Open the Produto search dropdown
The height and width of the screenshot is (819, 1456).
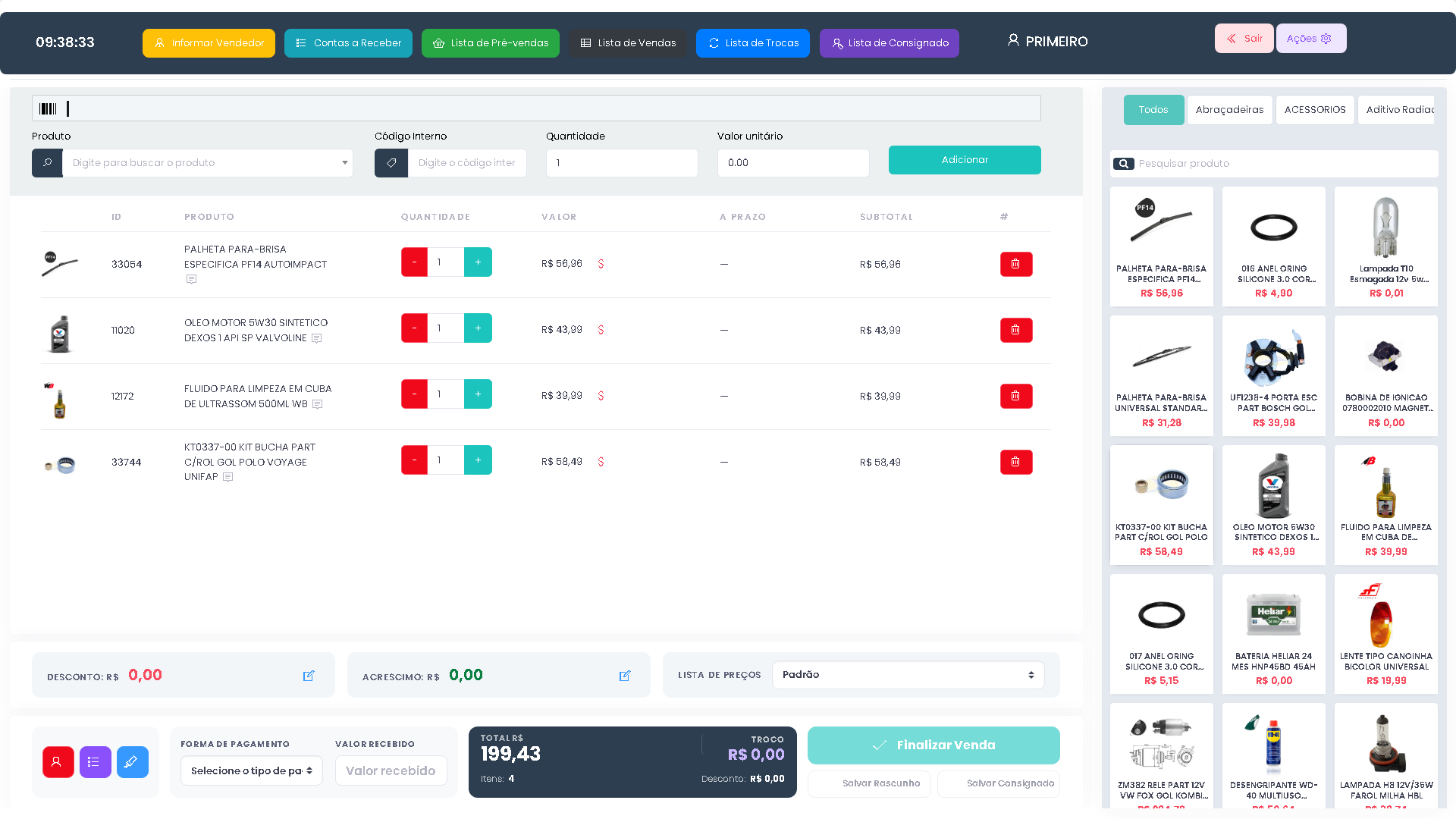coord(208,163)
